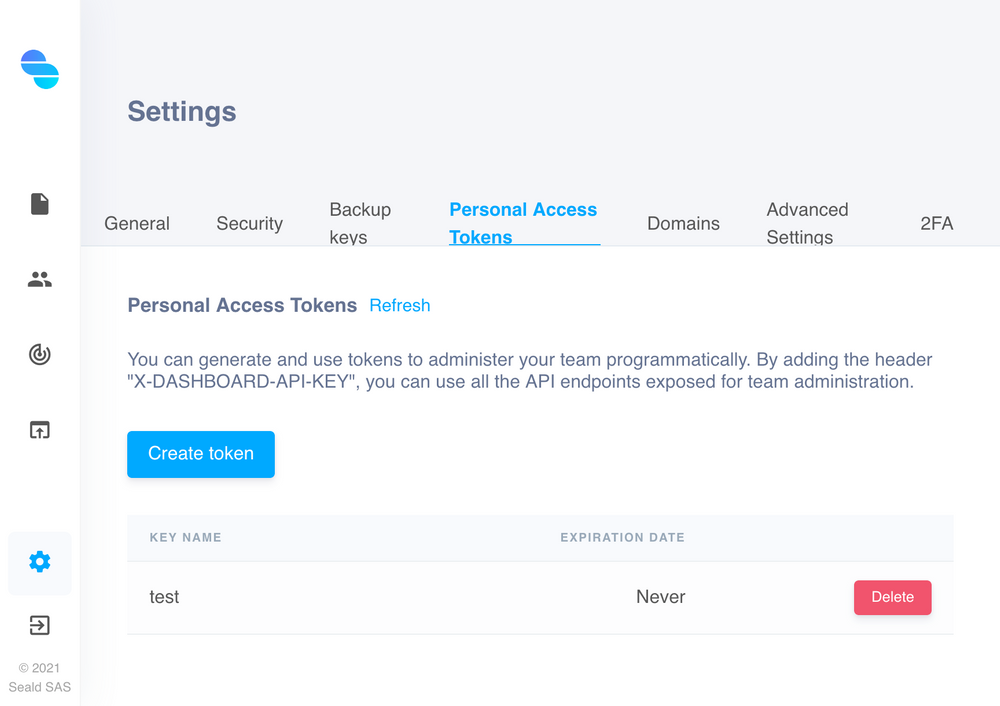The image size is (1000, 706).
Task: Click the window upload sidebar icon
Action: pyautogui.click(x=40, y=430)
